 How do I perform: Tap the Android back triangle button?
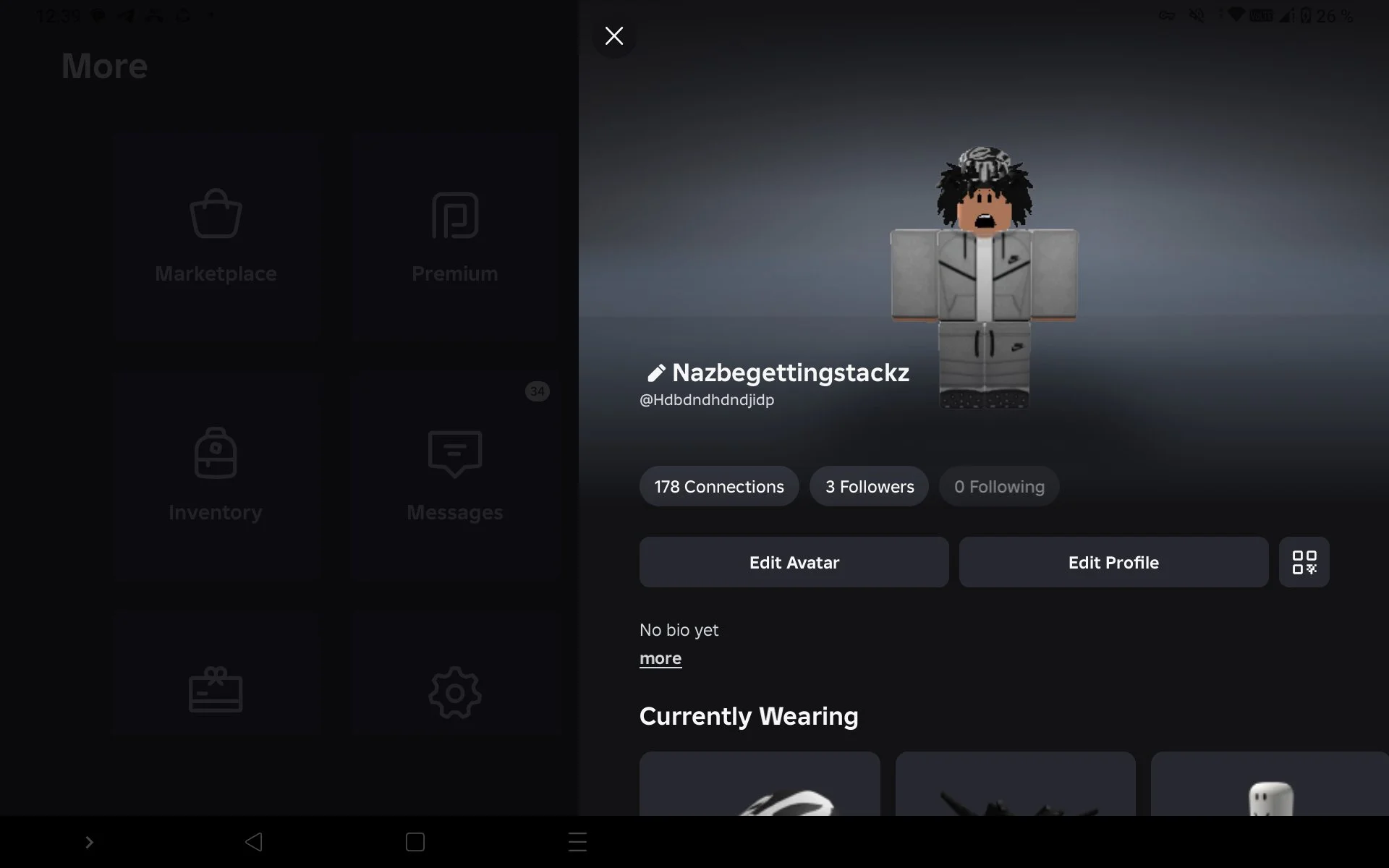point(253,842)
